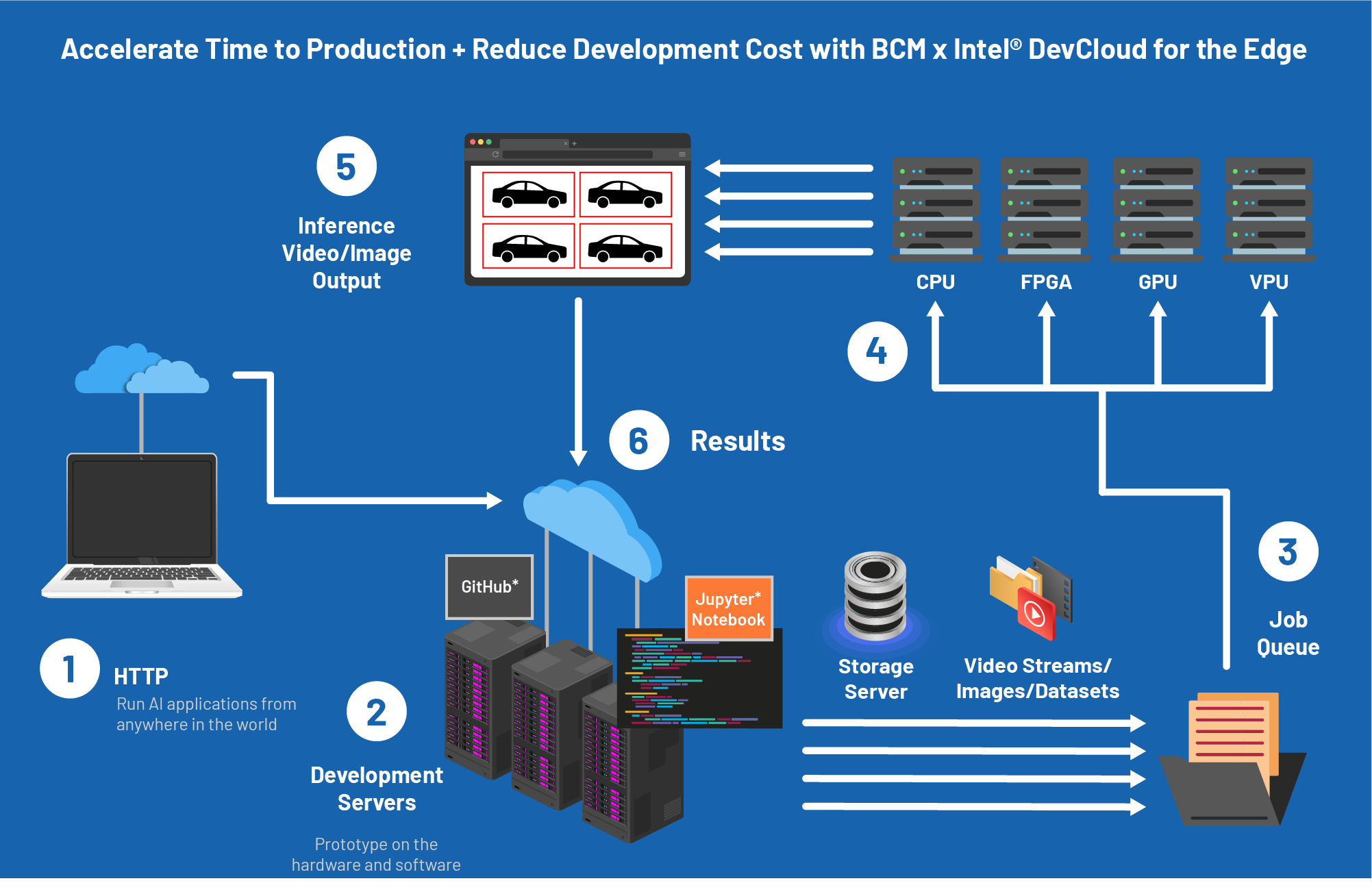Select the Jupyter* Notebook orange box
Viewport: 1372px width, 894px height.
coord(729,608)
